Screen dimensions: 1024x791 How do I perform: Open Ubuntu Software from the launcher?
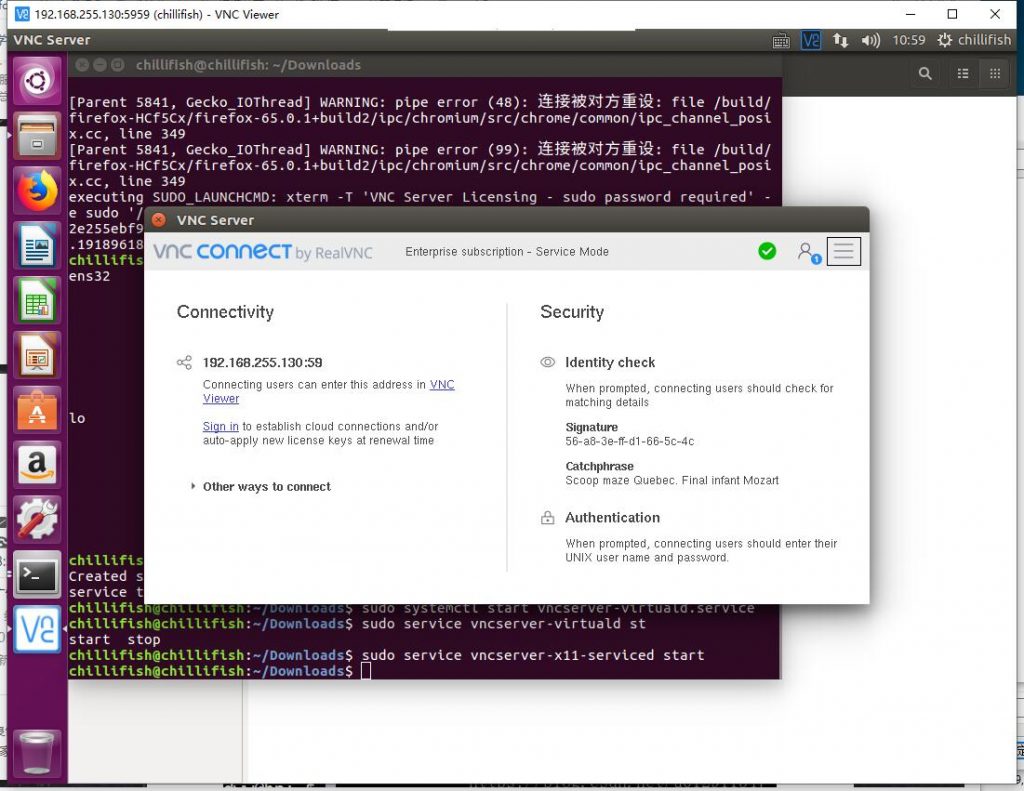[x=37, y=410]
